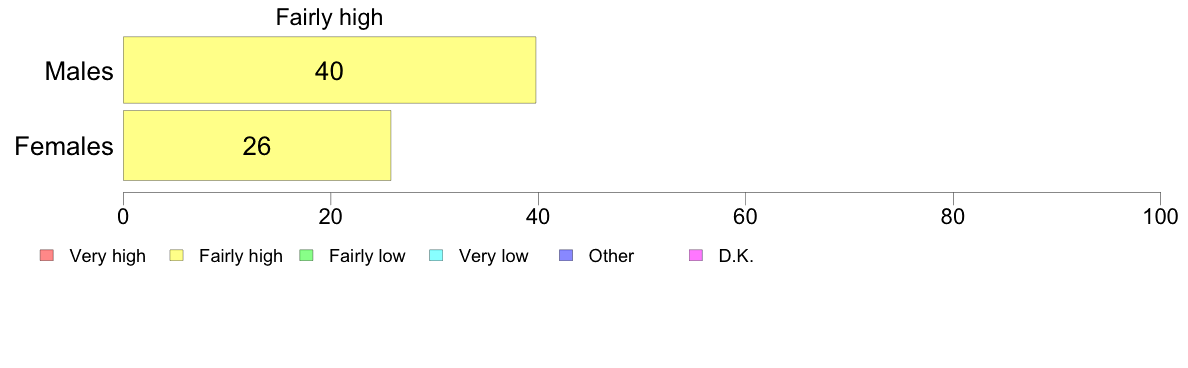Click the D.K. legend text
This screenshot has width=1188, height=368.
(x=736, y=257)
